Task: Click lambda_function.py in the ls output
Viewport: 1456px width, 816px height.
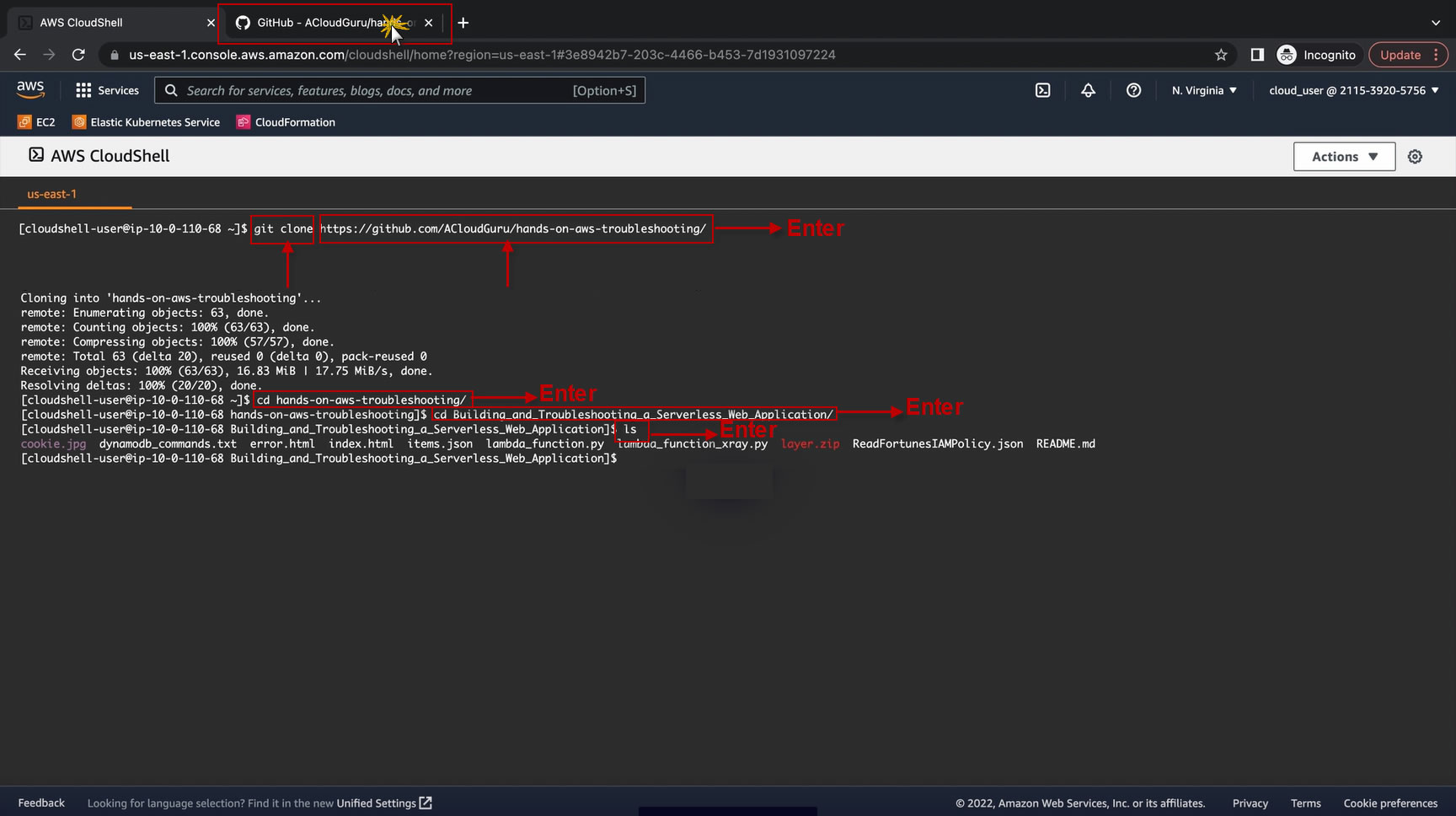Action: click(544, 443)
